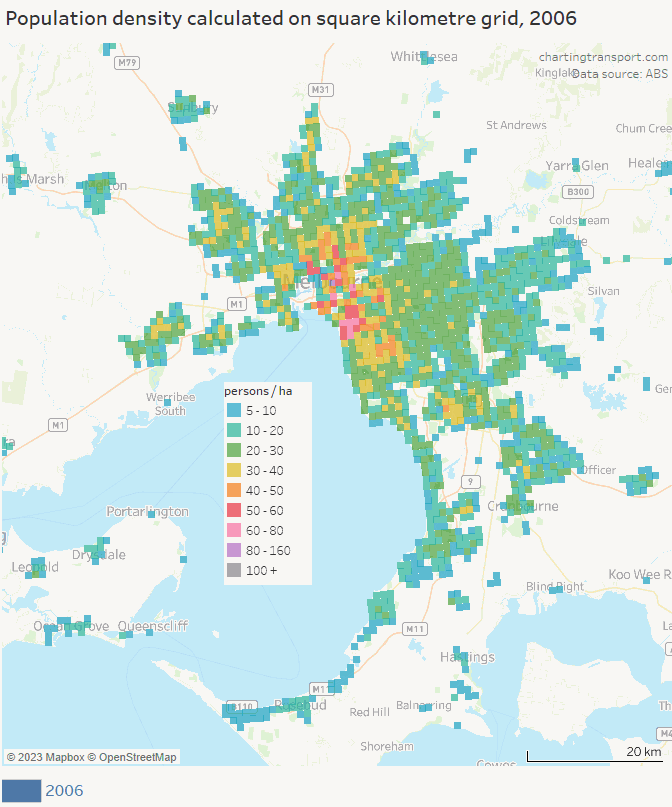Click the 2006 year label

(x=64, y=791)
